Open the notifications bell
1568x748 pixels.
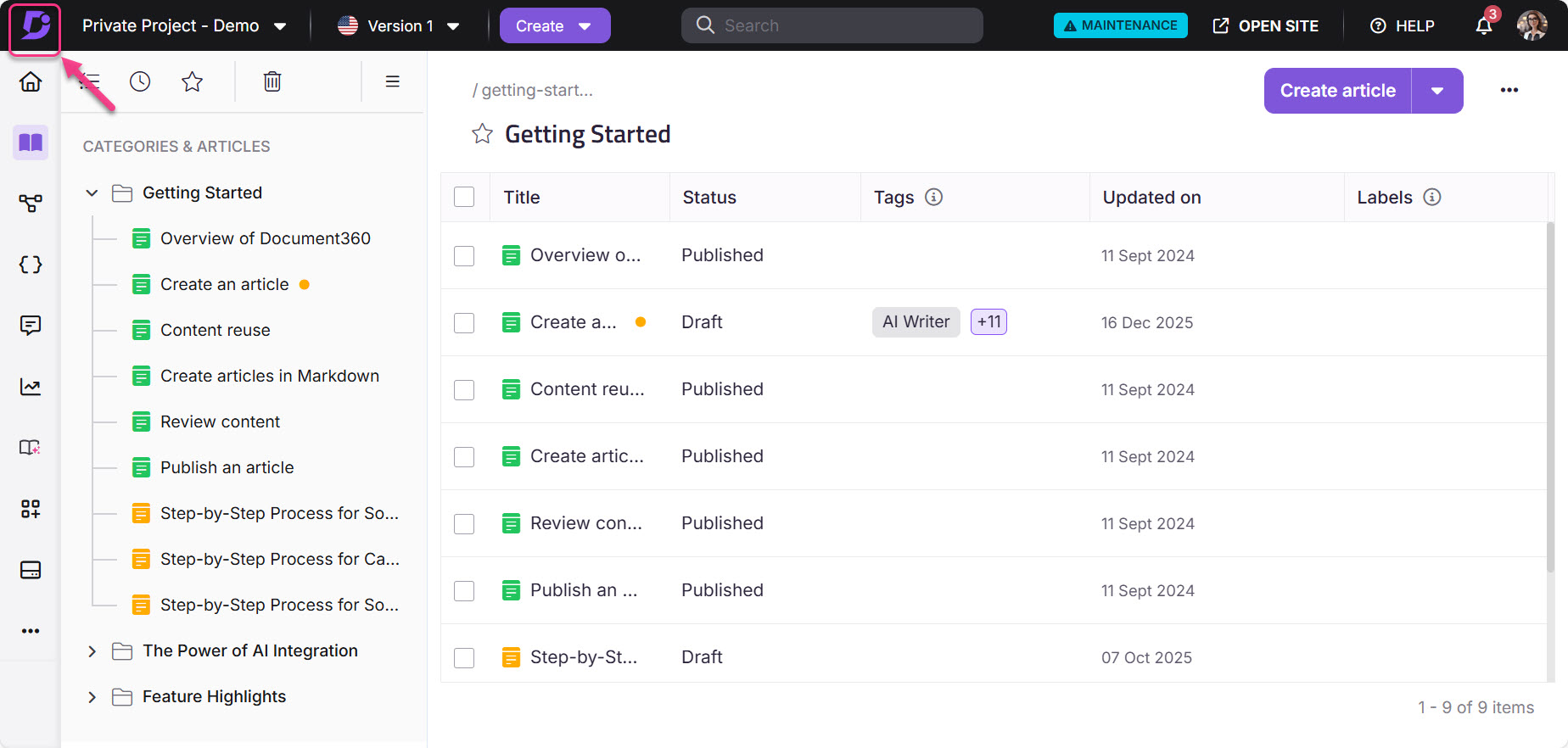(x=1484, y=26)
